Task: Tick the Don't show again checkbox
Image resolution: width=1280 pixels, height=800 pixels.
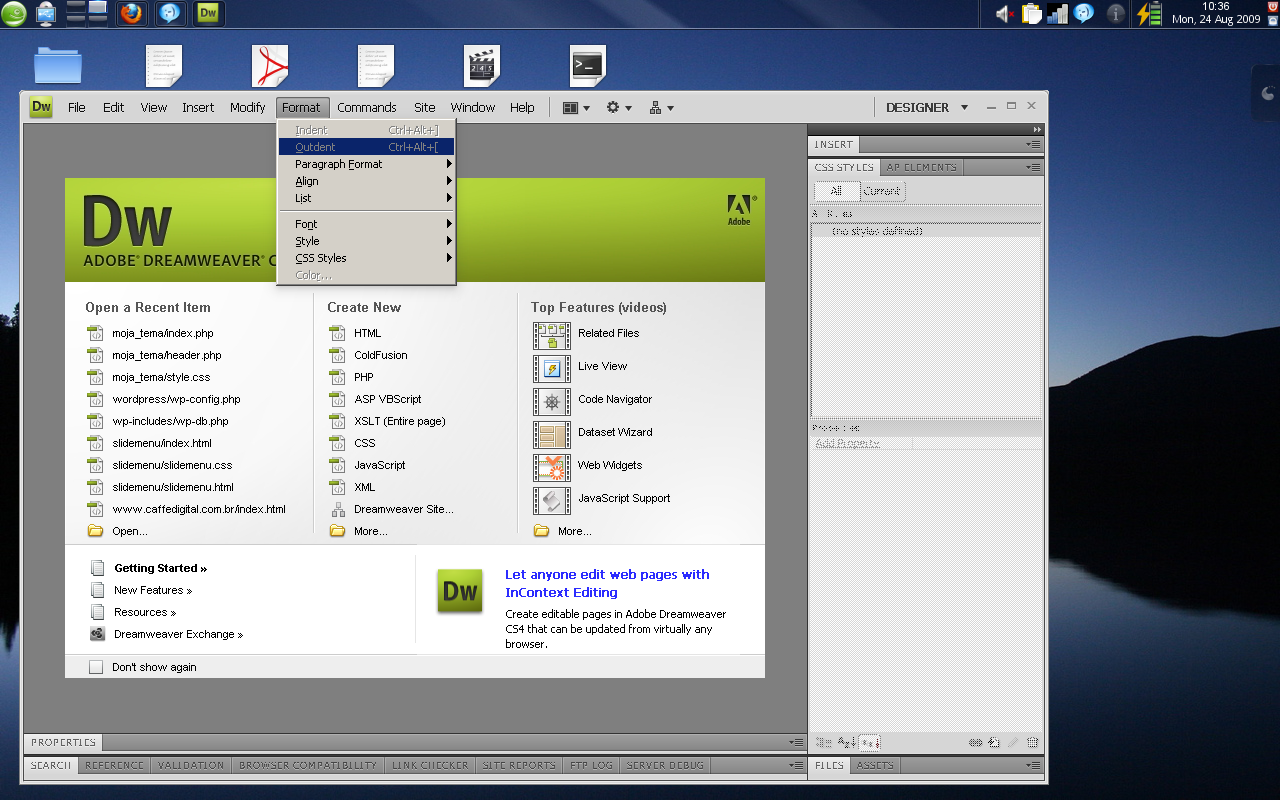Action: (x=96, y=667)
